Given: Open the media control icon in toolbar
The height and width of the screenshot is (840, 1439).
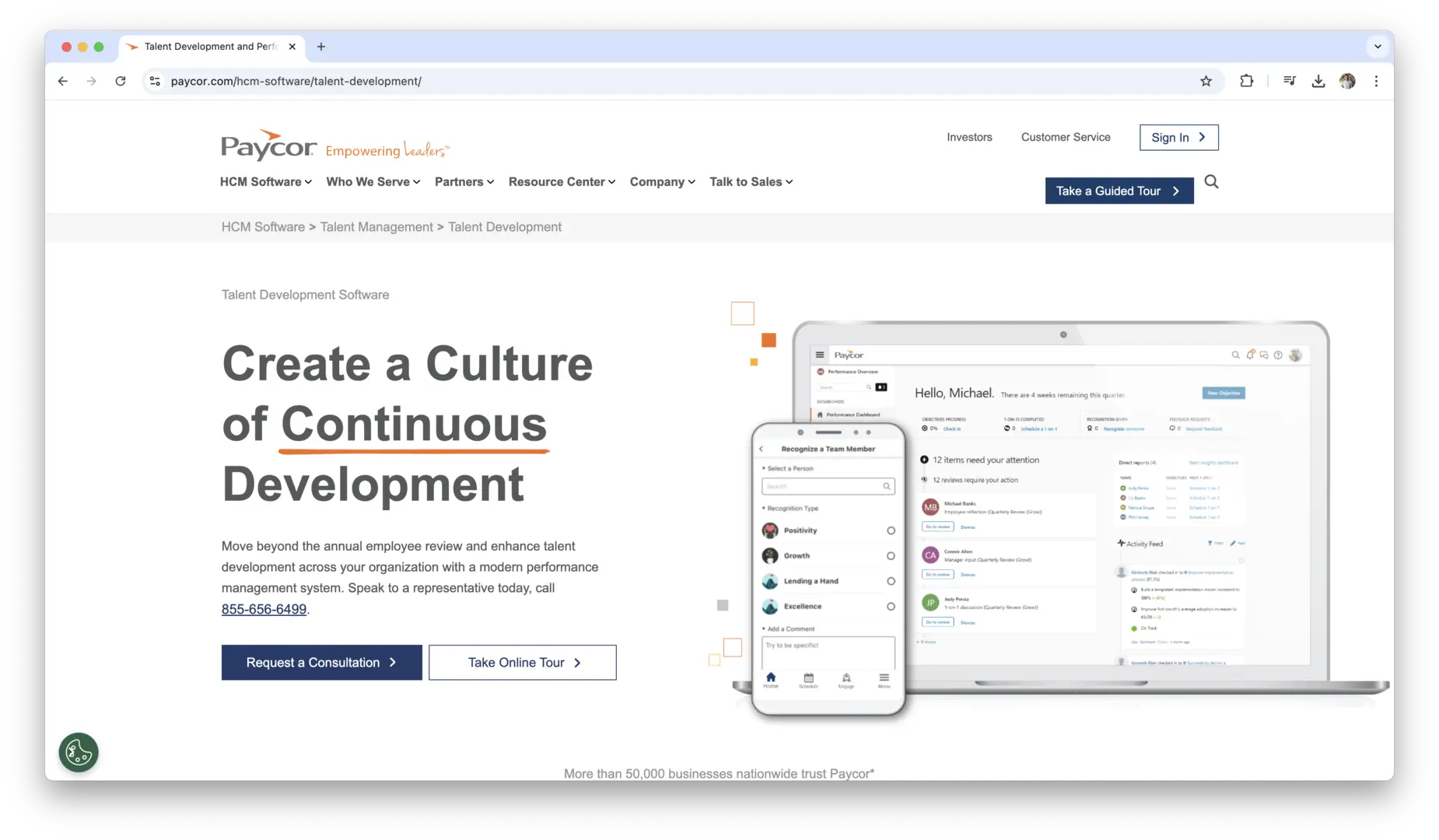Looking at the screenshot, I should pyautogui.click(x=1289, y=81).
